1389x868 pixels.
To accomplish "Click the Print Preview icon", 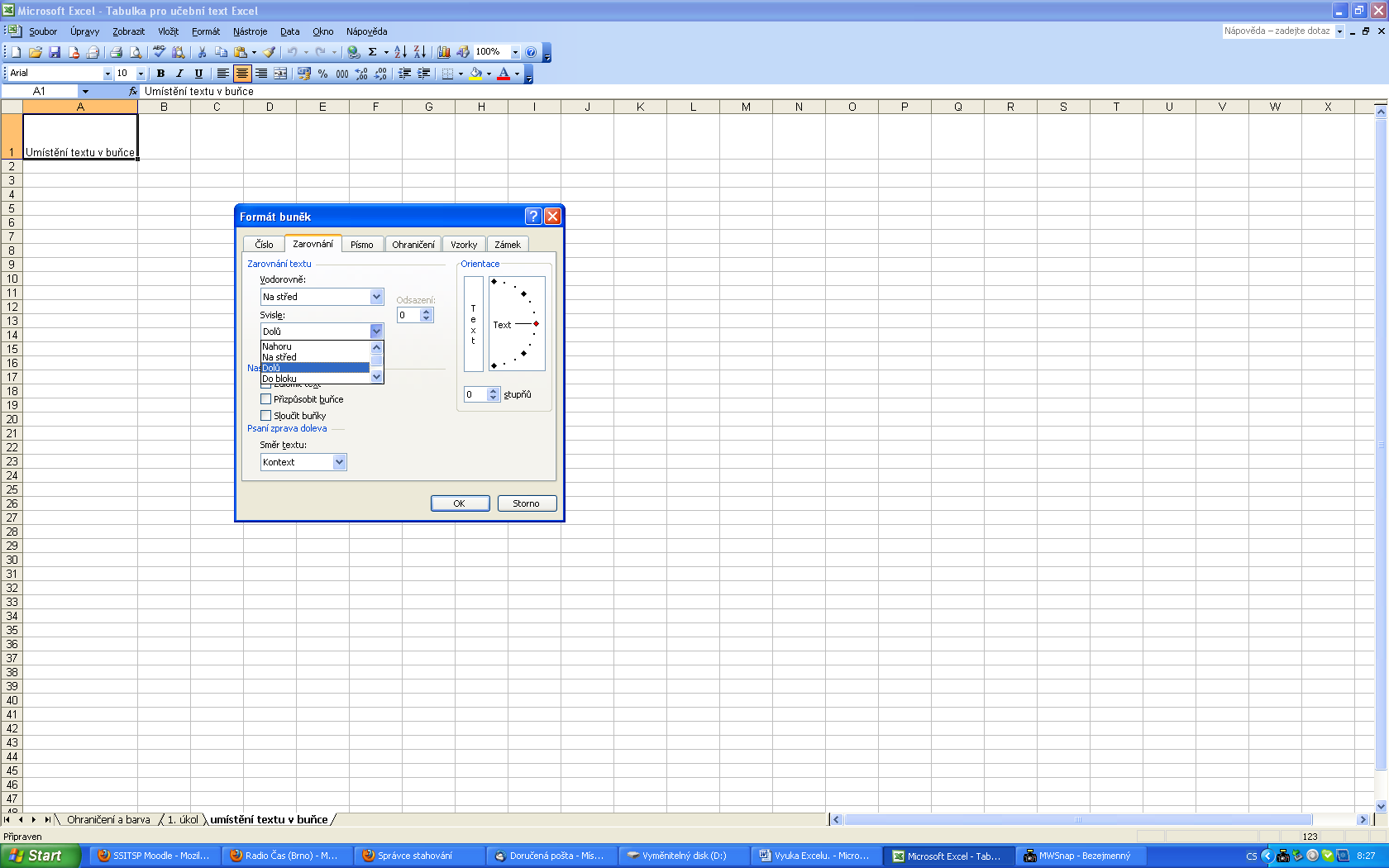I will point(136,52).
